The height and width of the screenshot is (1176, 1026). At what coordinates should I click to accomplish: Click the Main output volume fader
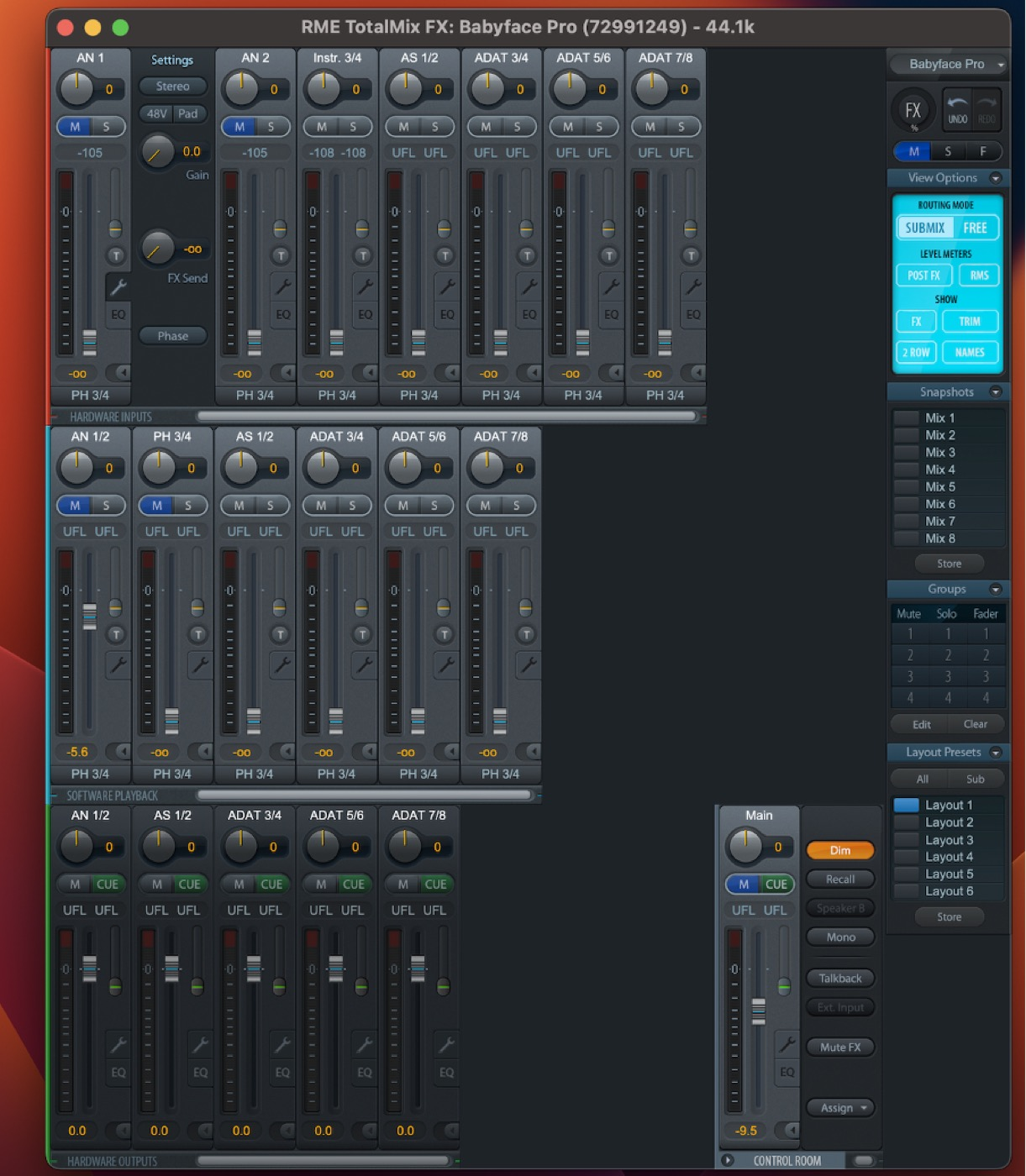758,1011
